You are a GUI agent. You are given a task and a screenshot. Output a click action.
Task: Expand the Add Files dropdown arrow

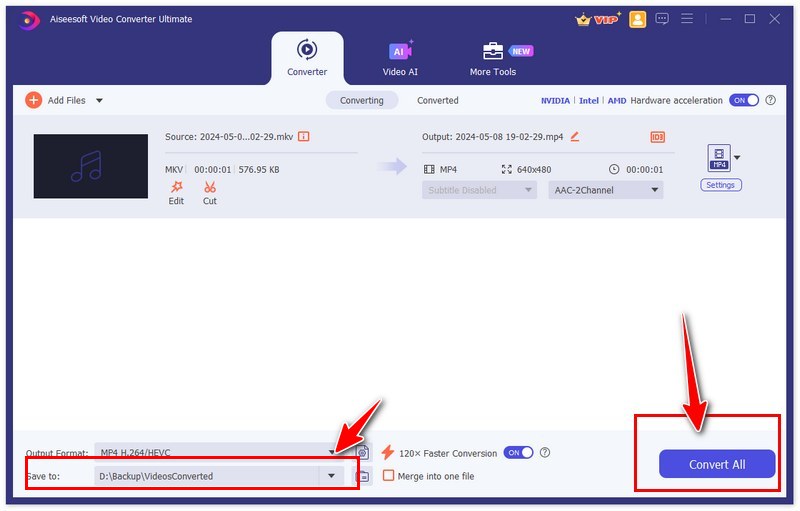tap(99, 100)
